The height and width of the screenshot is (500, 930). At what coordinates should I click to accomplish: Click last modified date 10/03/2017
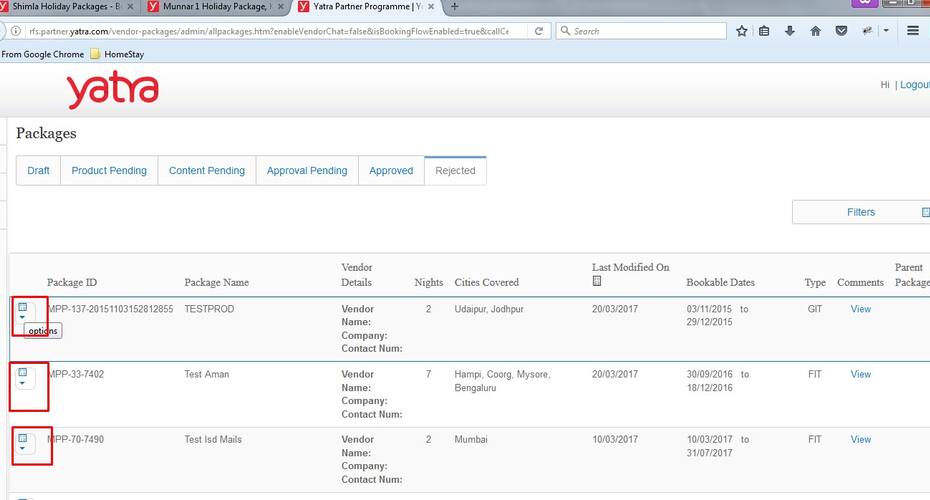coord(615,440)
